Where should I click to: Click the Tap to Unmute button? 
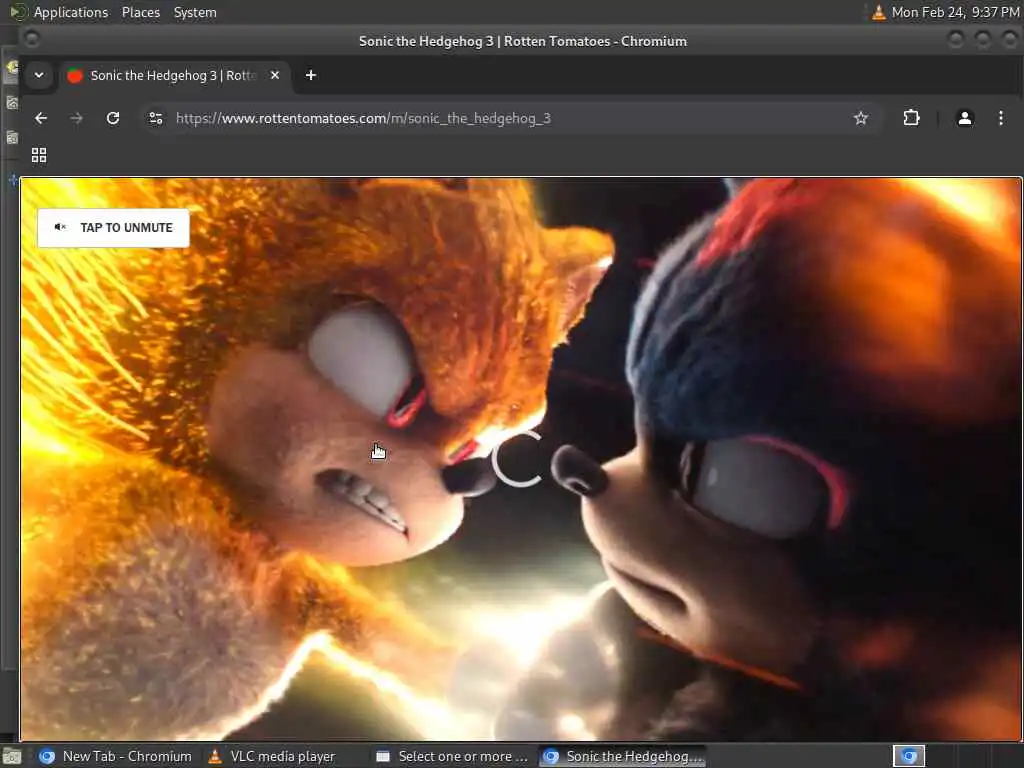[114, 228]
